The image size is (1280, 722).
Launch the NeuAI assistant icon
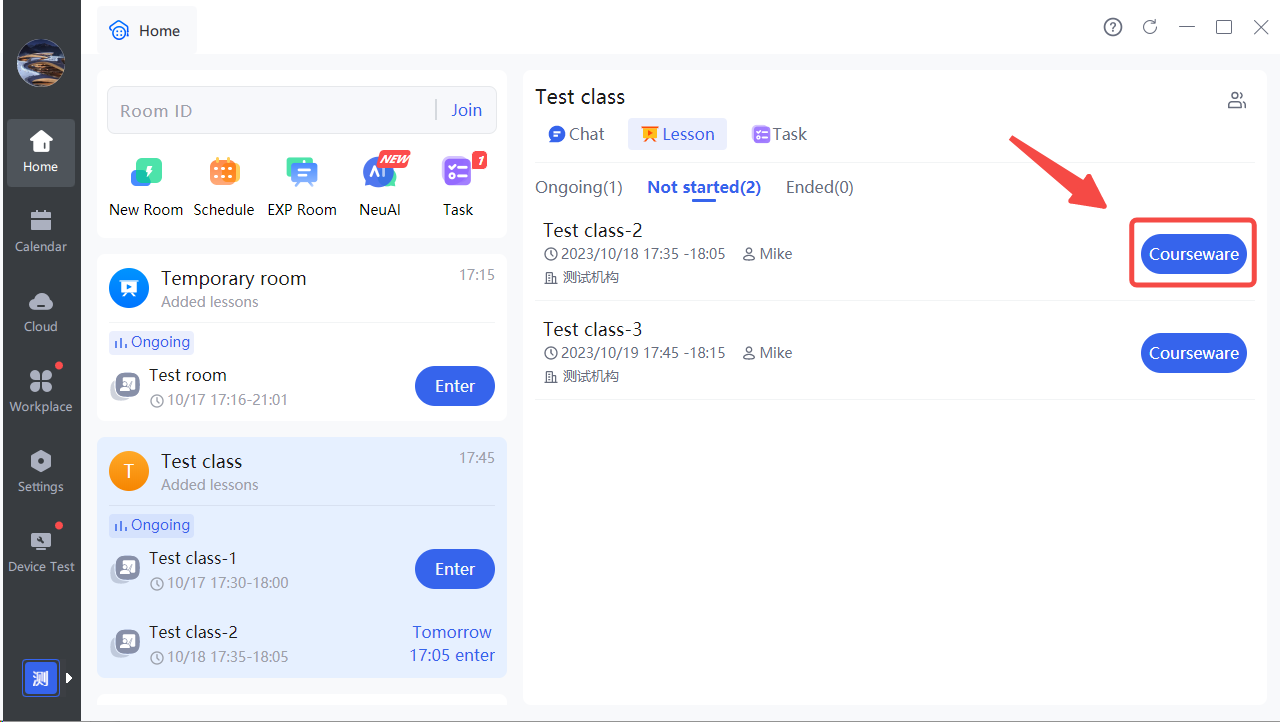[x=379, y=173]
